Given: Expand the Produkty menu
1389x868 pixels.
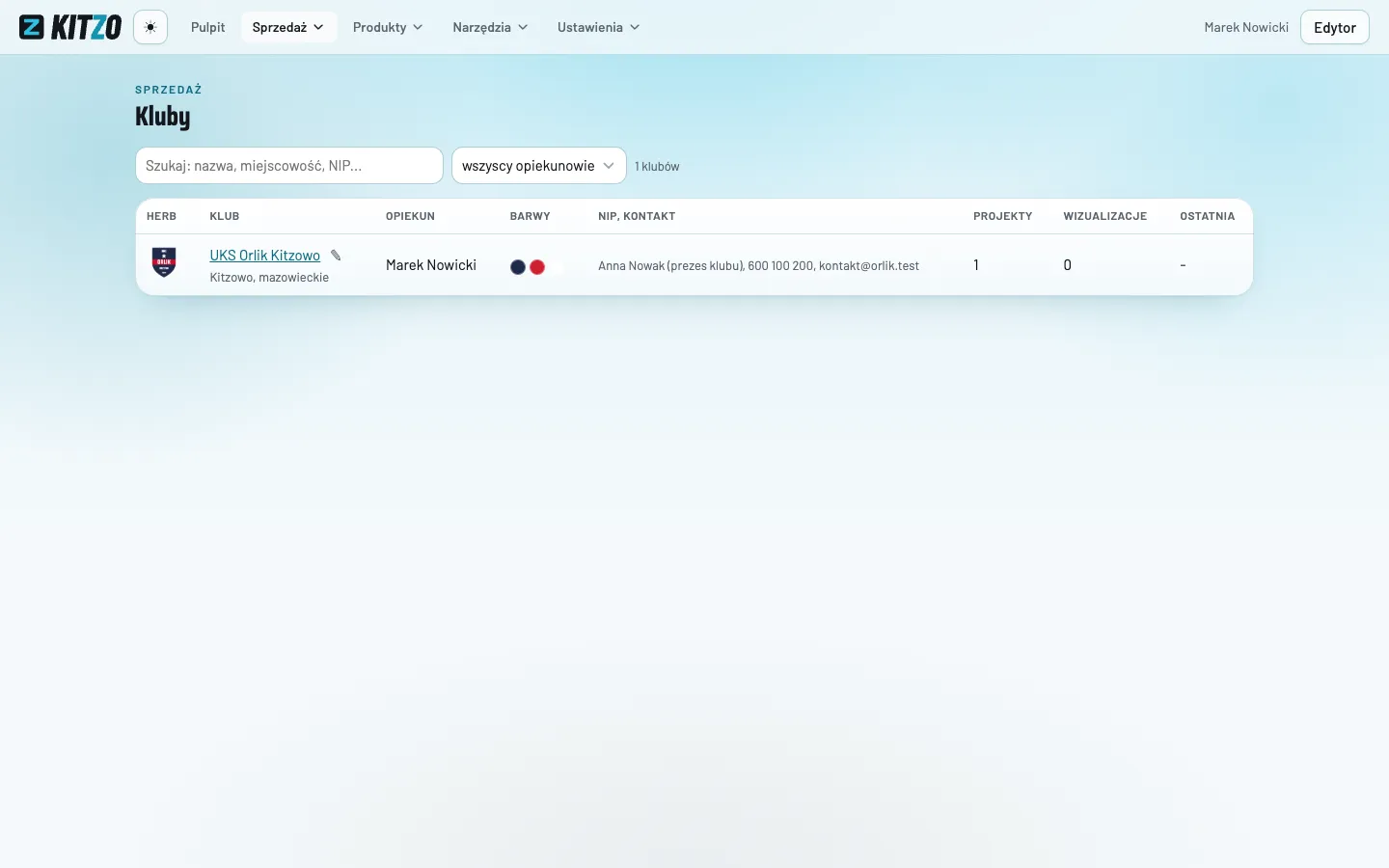Looking at the screenshot, I should (388, 27).
